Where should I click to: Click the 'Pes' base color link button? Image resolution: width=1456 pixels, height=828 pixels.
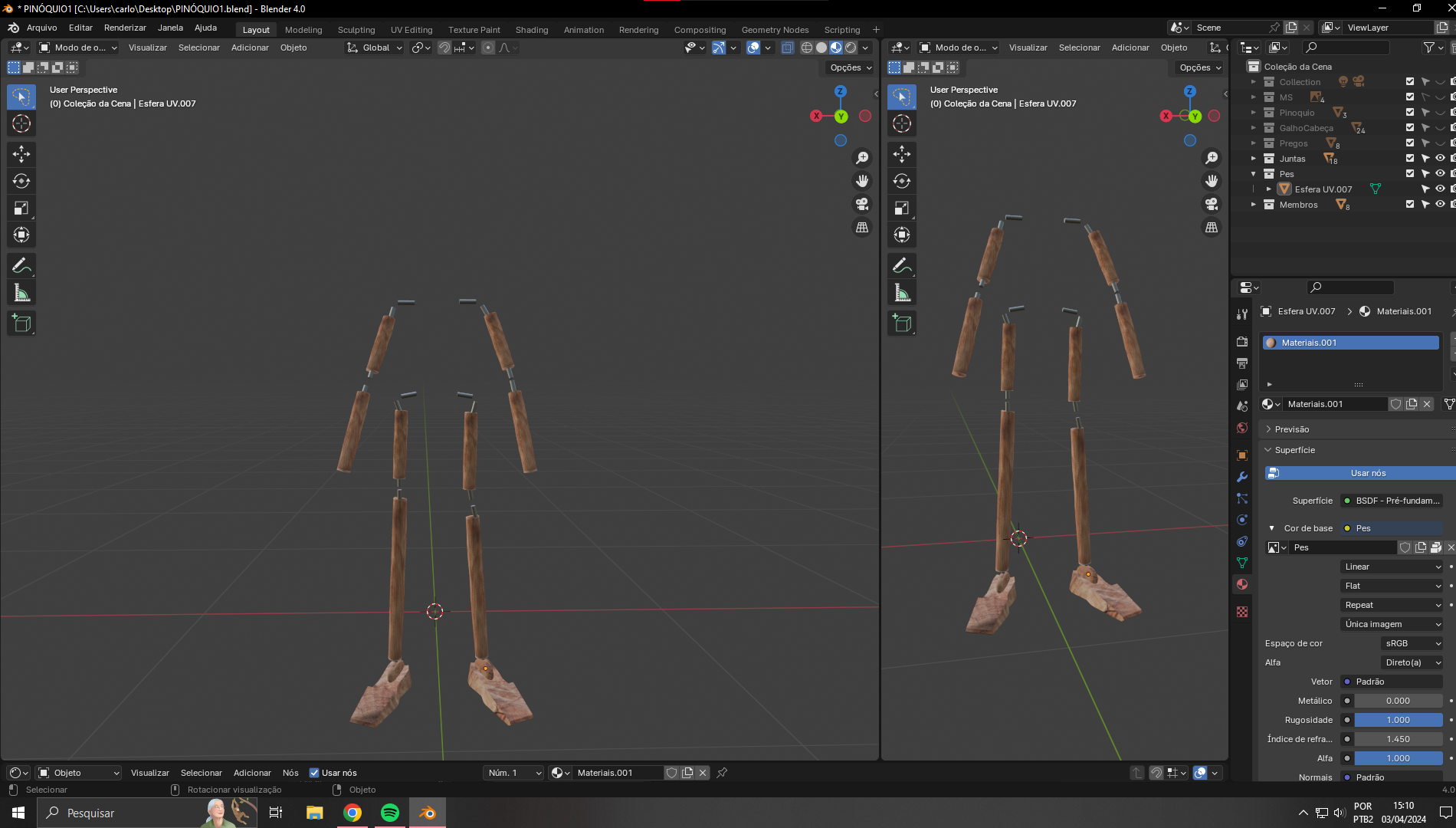(1392, 528)
